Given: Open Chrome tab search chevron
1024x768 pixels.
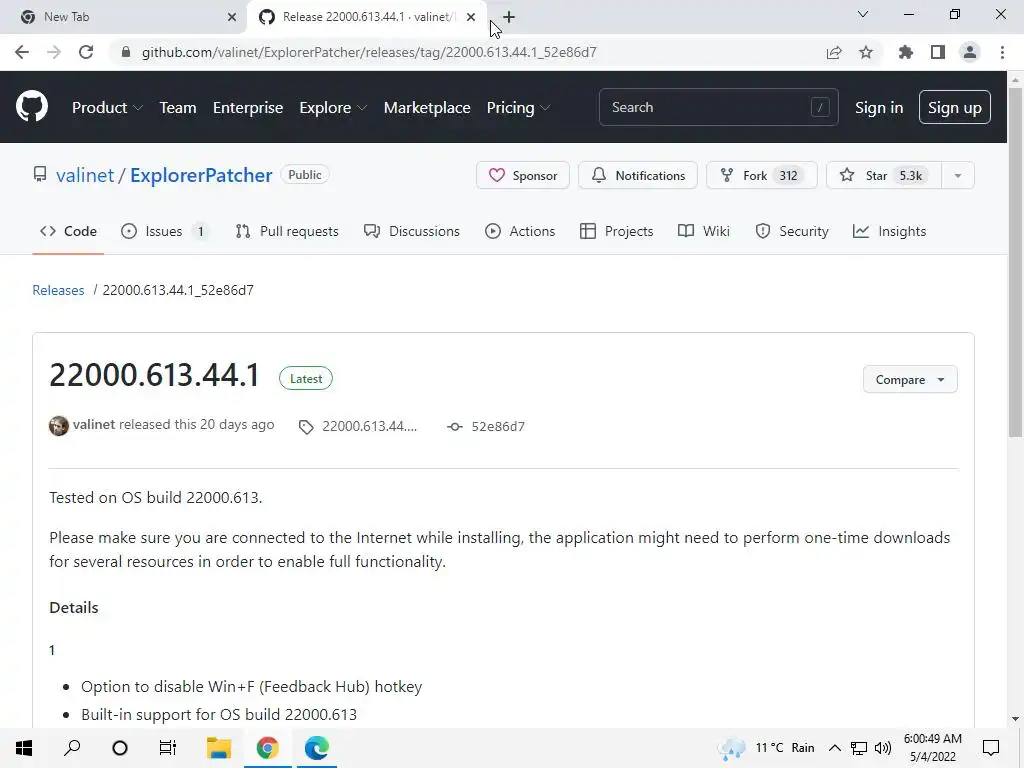Looking at the screenshot, I should click(863, 14).
